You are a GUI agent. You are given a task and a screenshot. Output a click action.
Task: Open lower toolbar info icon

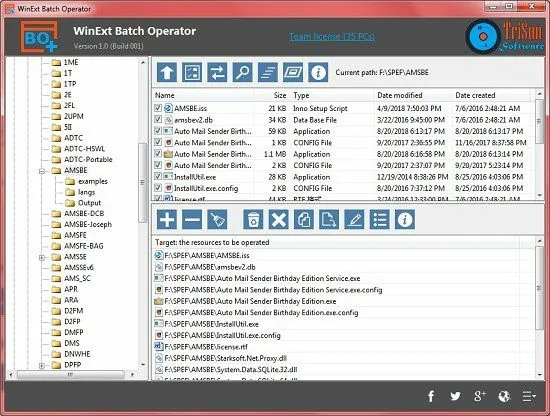click(405, 220)
